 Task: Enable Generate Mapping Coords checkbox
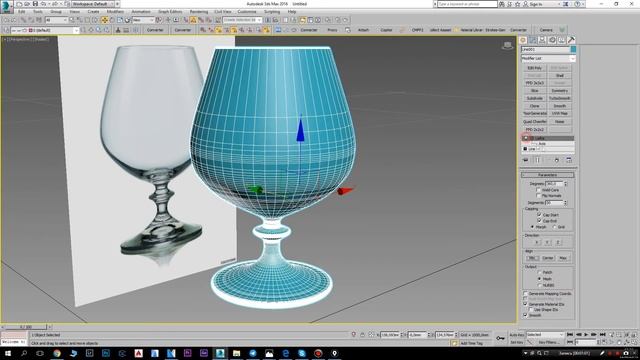pyautogui.click(x=525, y=293)
